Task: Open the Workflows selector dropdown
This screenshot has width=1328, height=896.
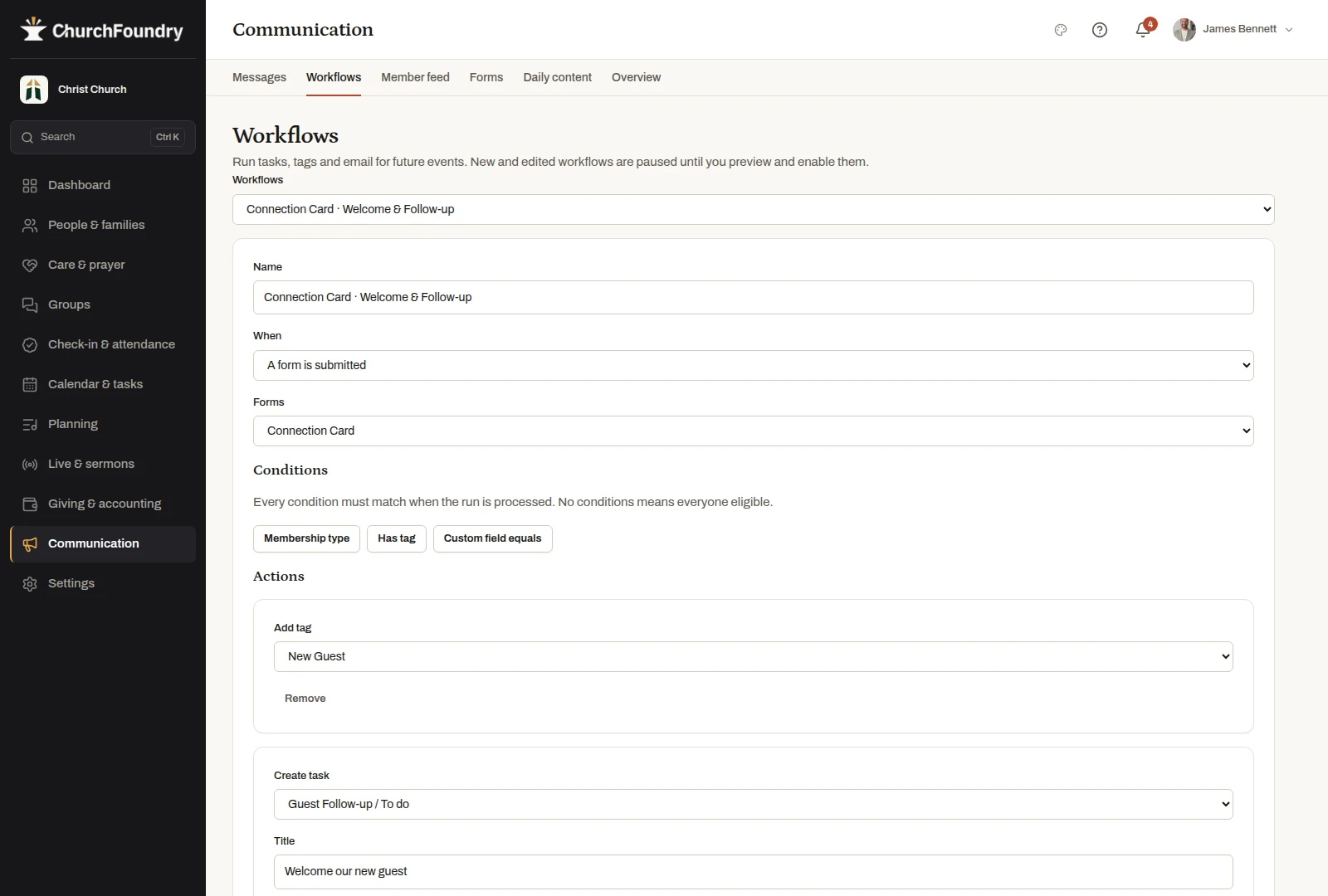Action: (753, 209)
